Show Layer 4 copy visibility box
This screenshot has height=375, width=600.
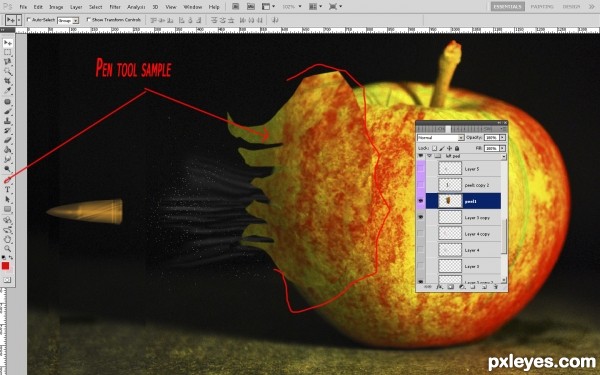click(x=421, y=233)
